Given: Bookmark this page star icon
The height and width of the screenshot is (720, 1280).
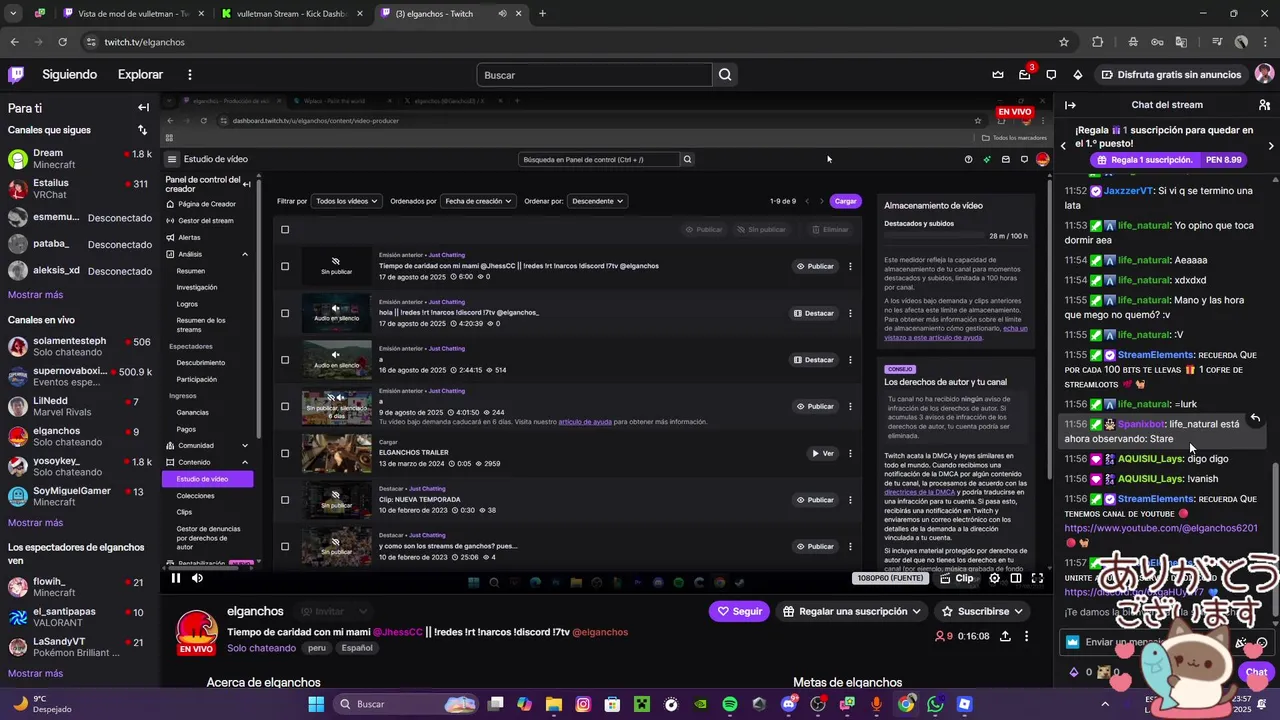Looking at the screenshot, I should 1064,42.
